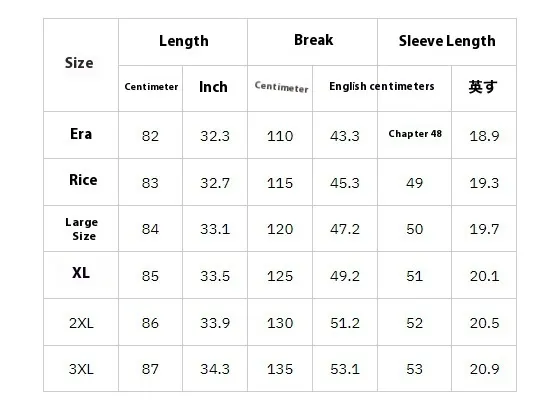
Task: Click the 52 sleeve value for 2XL
Action: (x=414, y=323)
